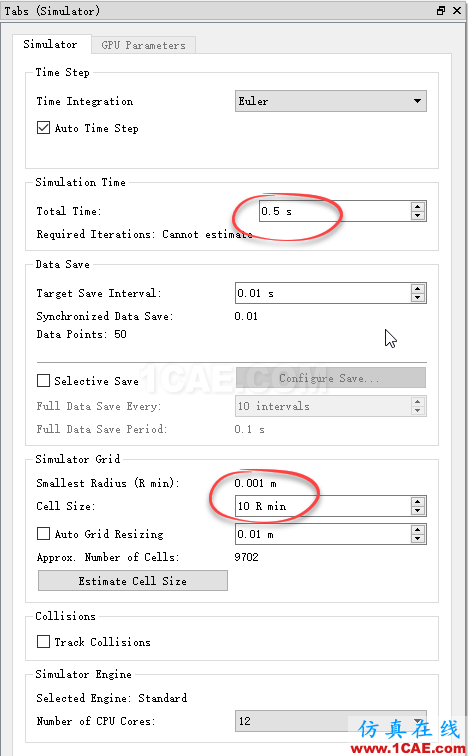Viewport: 470px width, 756px height.
Task: Open the Number of CPU Cores dropdown
Action: (331, 721)
